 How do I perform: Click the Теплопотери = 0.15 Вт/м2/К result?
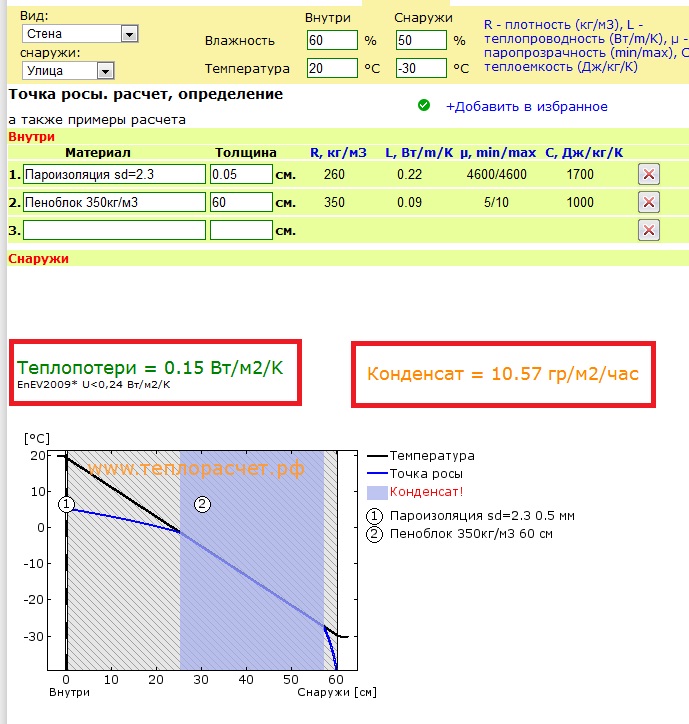pos(150,368)
